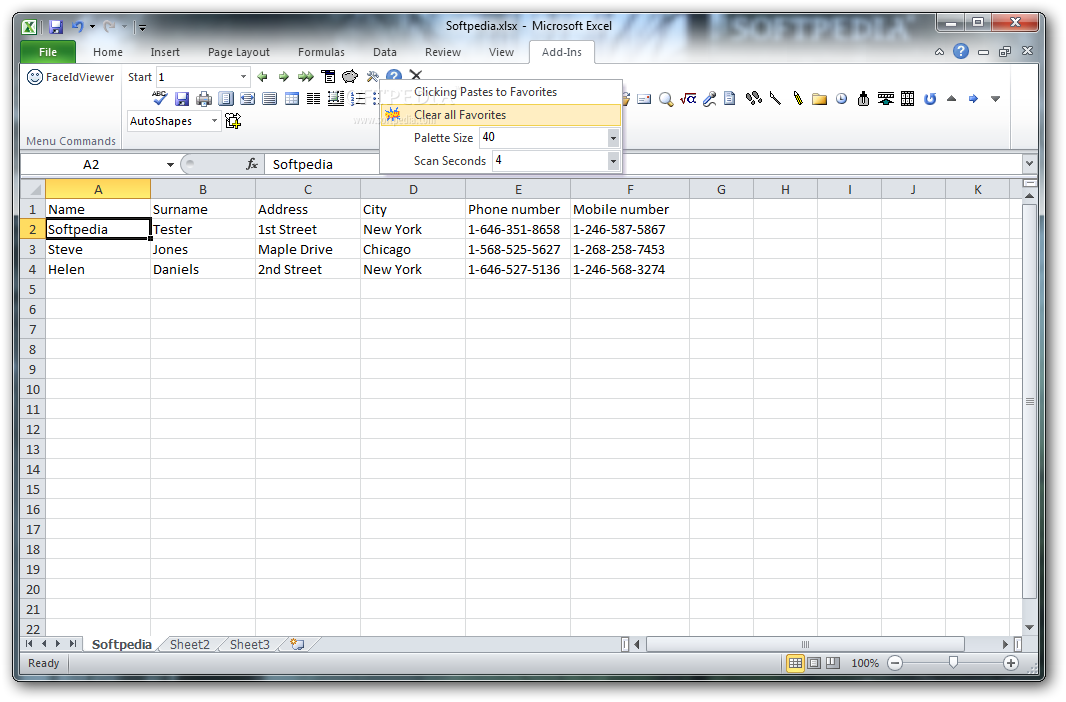Switch to Normal view in status bar
The height and width of the screenshot is (702, 1066).
[795, 663]
